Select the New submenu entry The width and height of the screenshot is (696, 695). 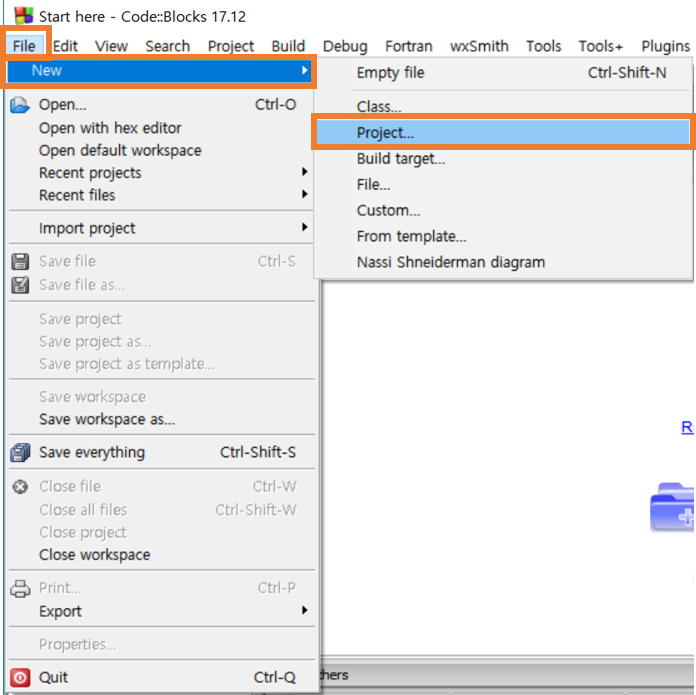click(160, 71)
